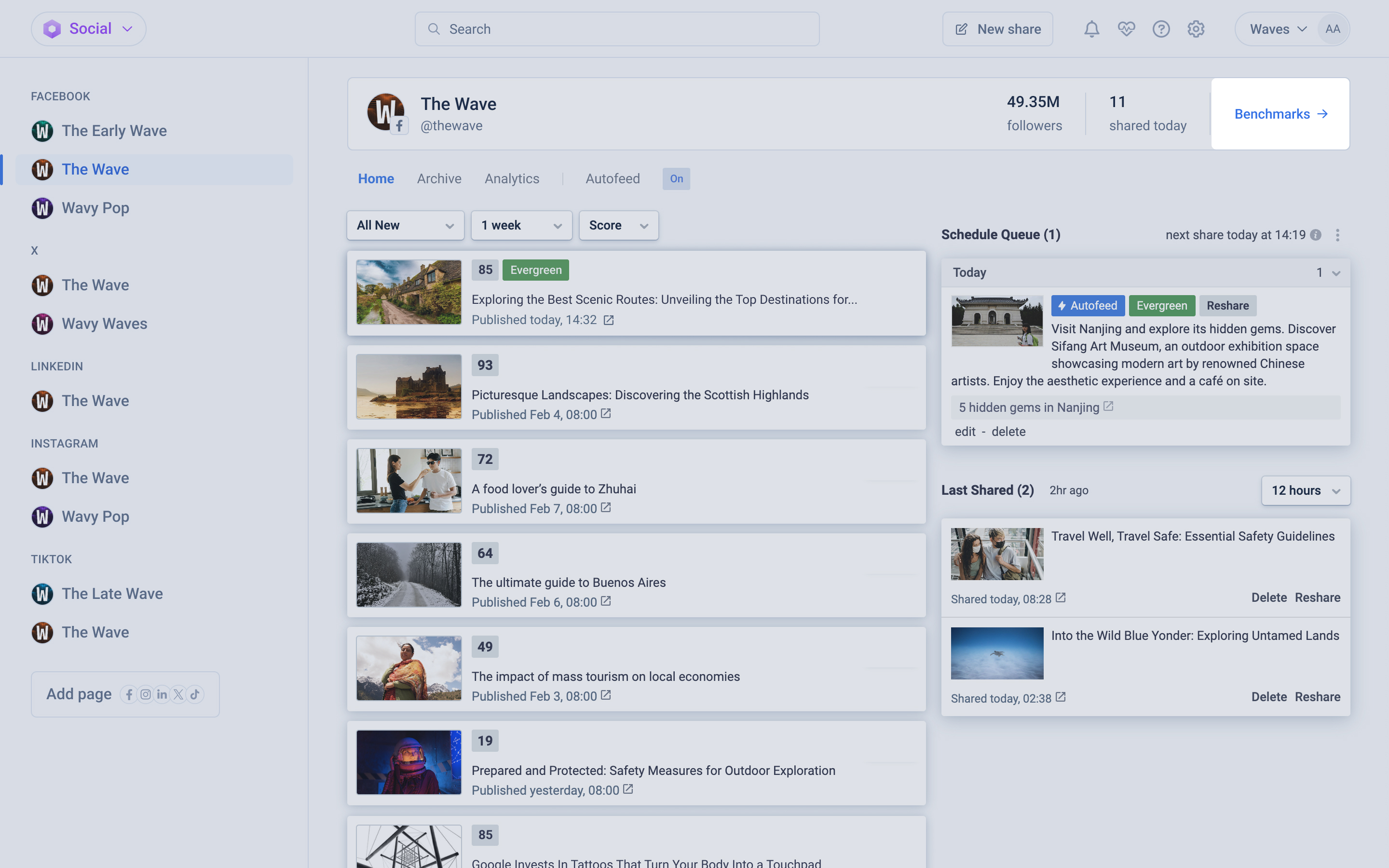This screenshot has width=1389, height=868.
Task: Open the notifications bell
Action: [x=1091, y=29]
